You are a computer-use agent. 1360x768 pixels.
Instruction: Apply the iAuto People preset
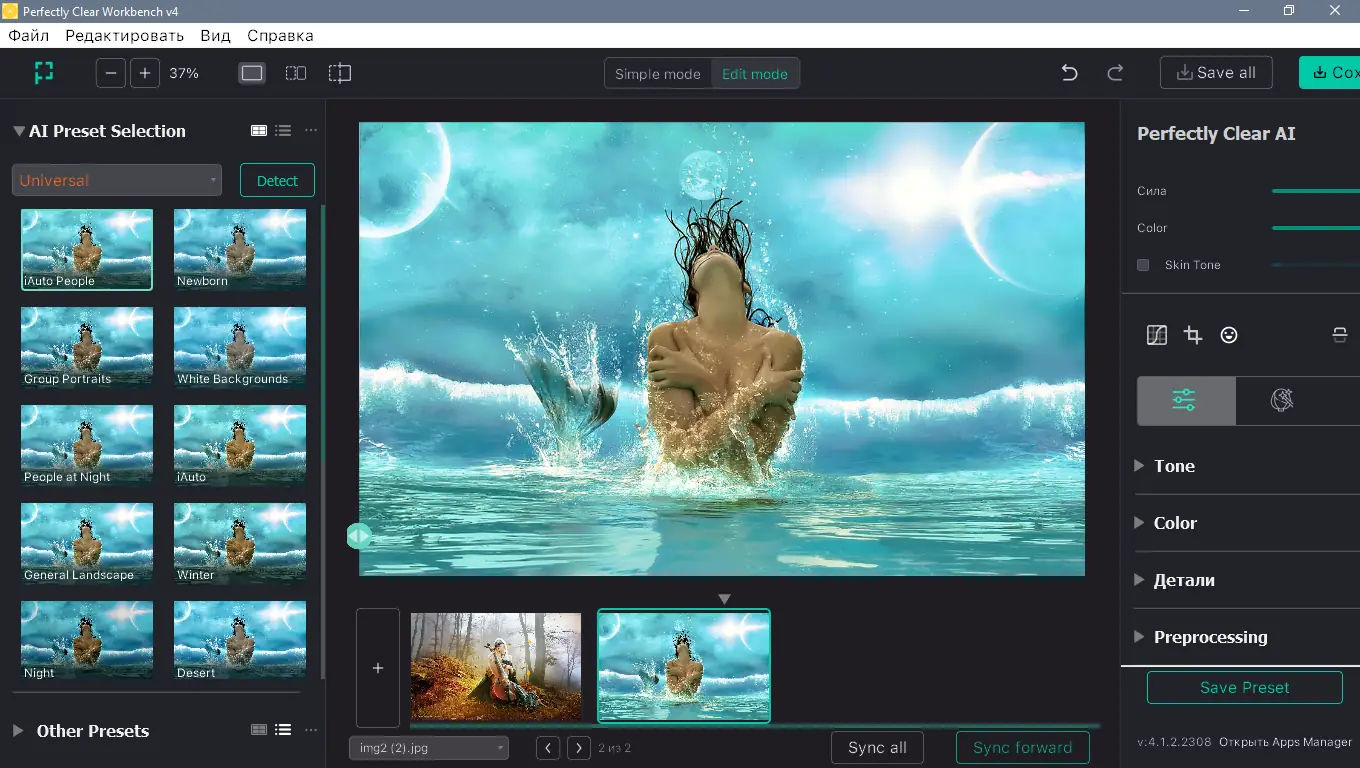click(x=87, y=250)
